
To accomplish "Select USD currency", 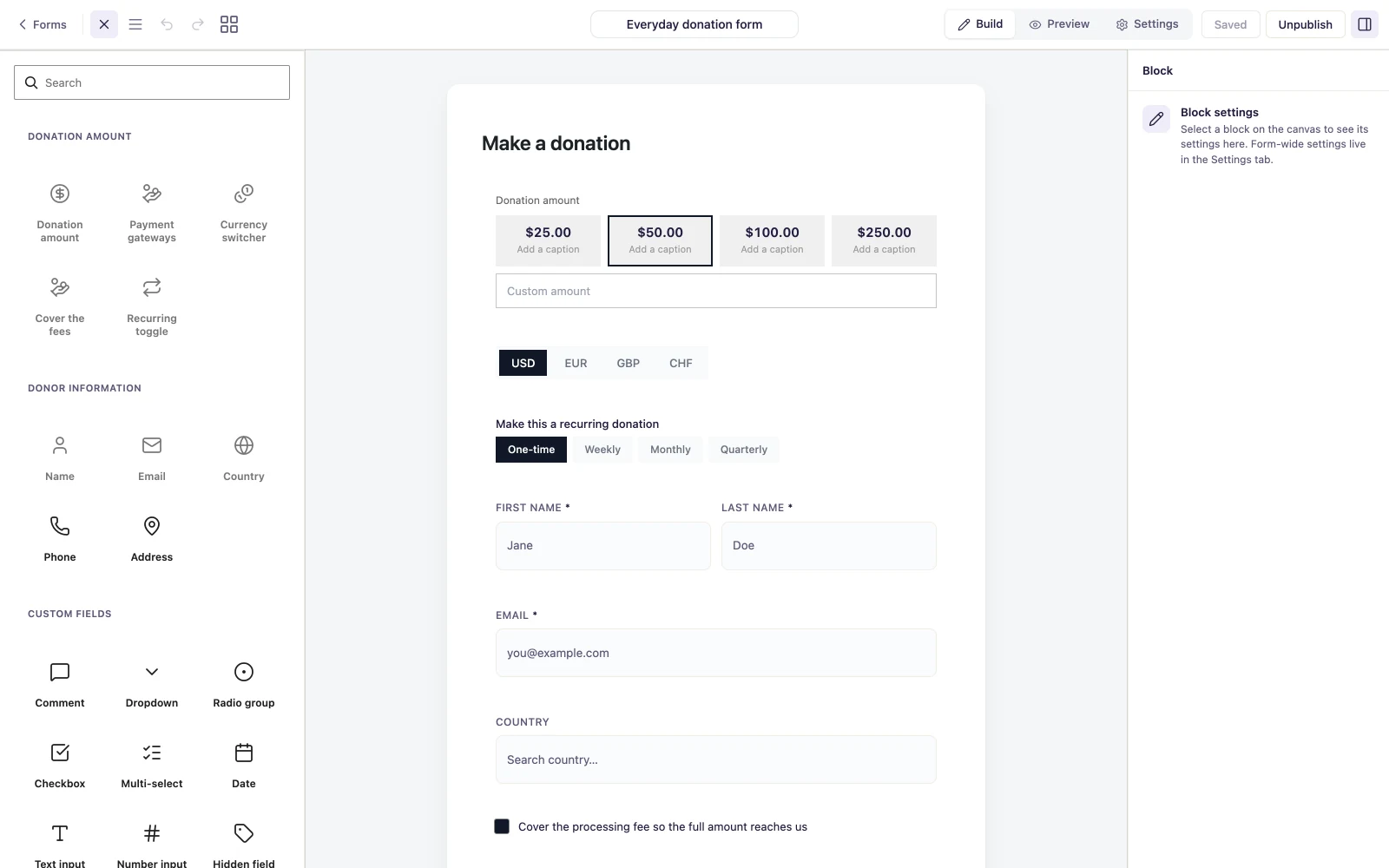I will point(523,363).
